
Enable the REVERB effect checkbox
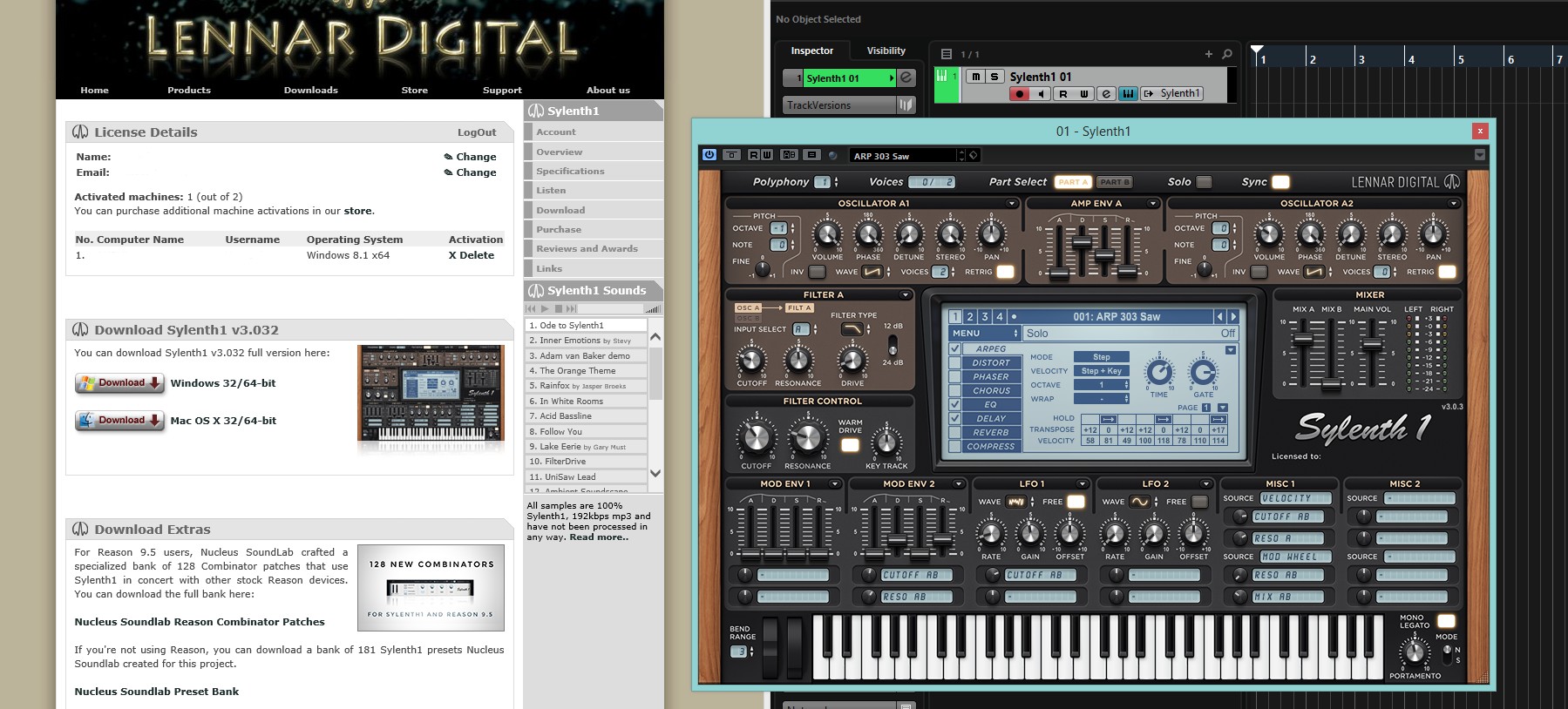955,432
